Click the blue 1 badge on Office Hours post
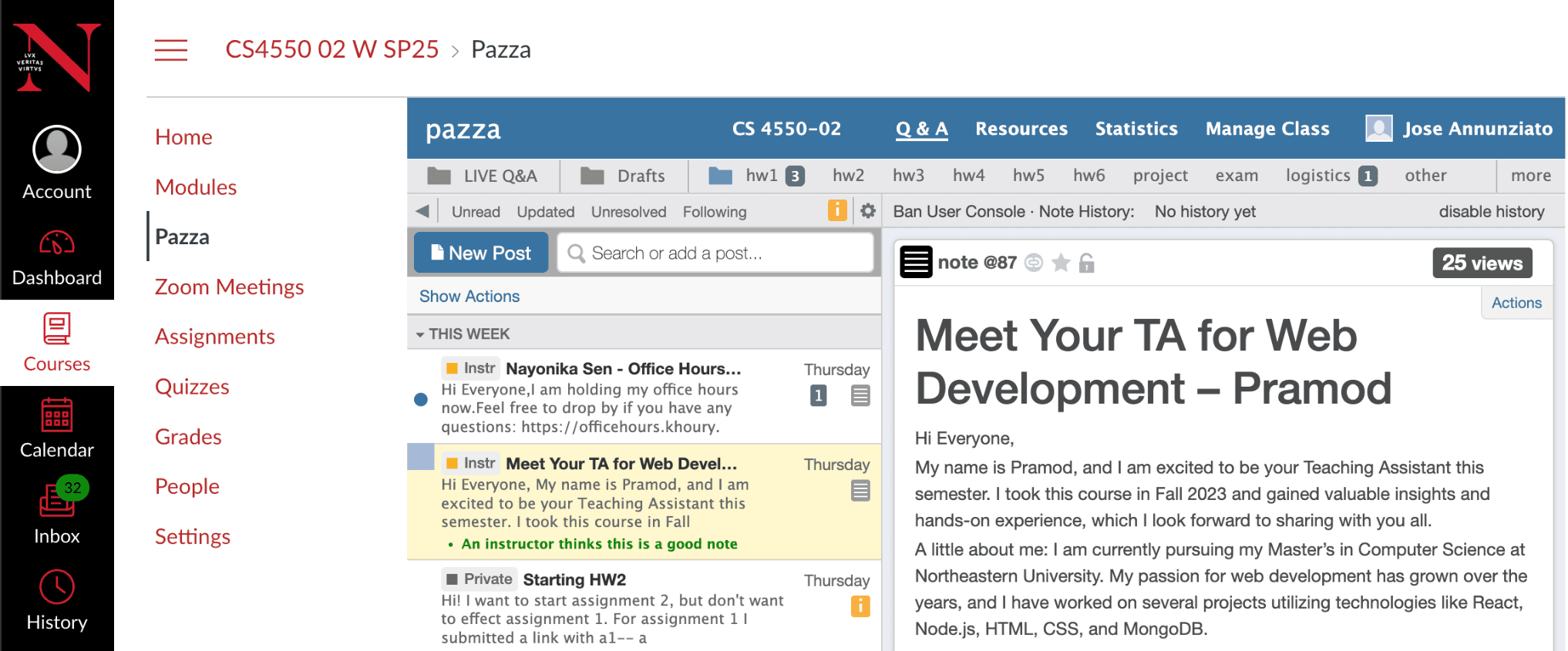1568x651 pixels. pos(818,396)
